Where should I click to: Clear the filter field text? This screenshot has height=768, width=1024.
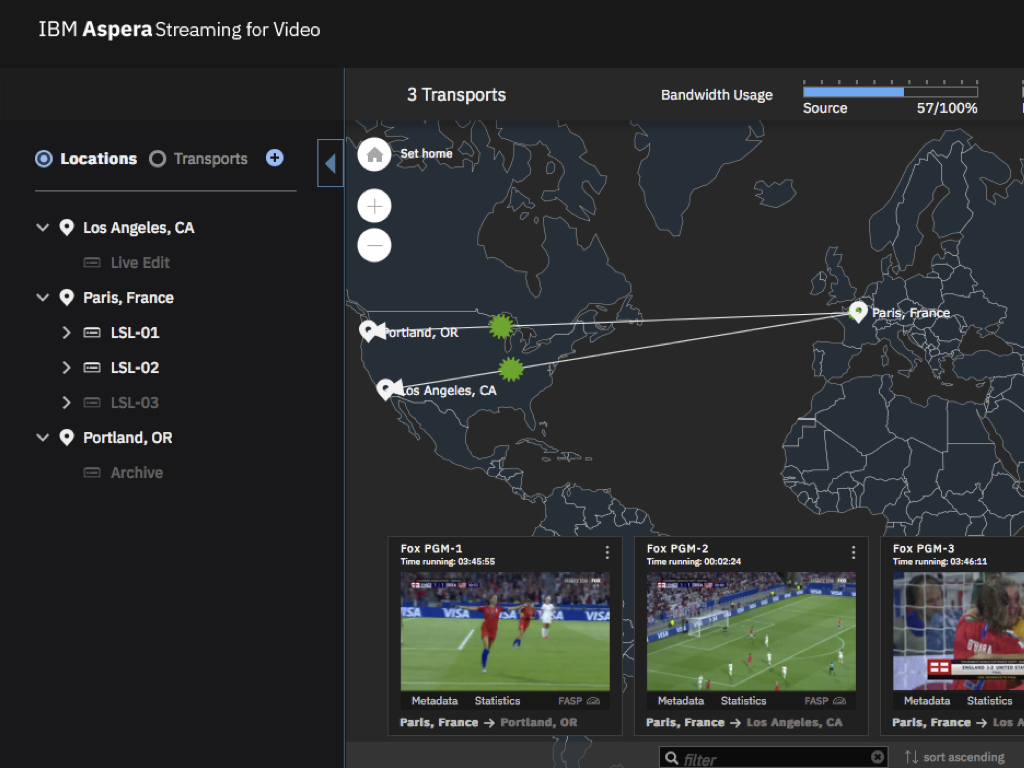877,757
